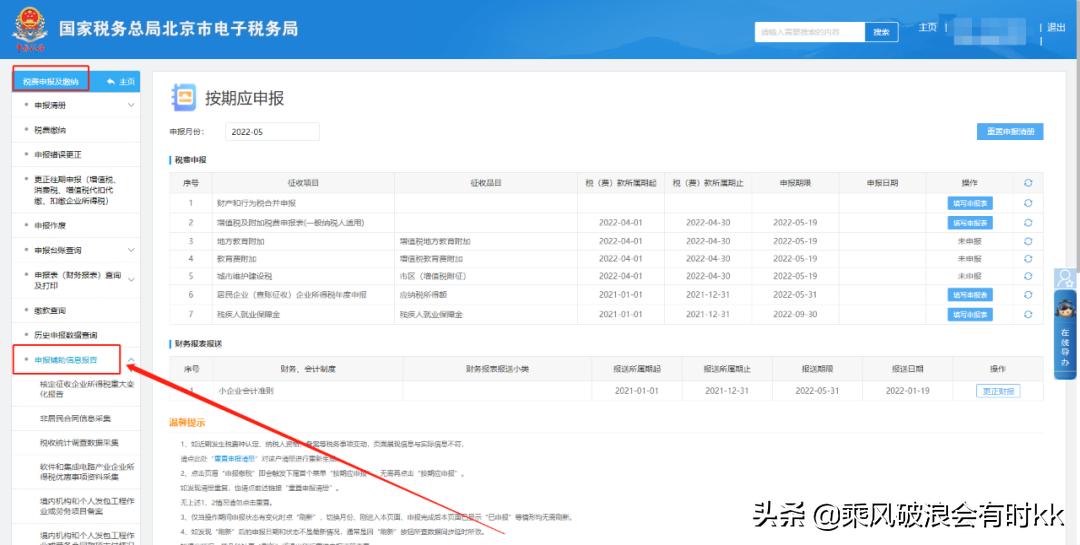Click the 税费申报 section heading

(191, 160)
